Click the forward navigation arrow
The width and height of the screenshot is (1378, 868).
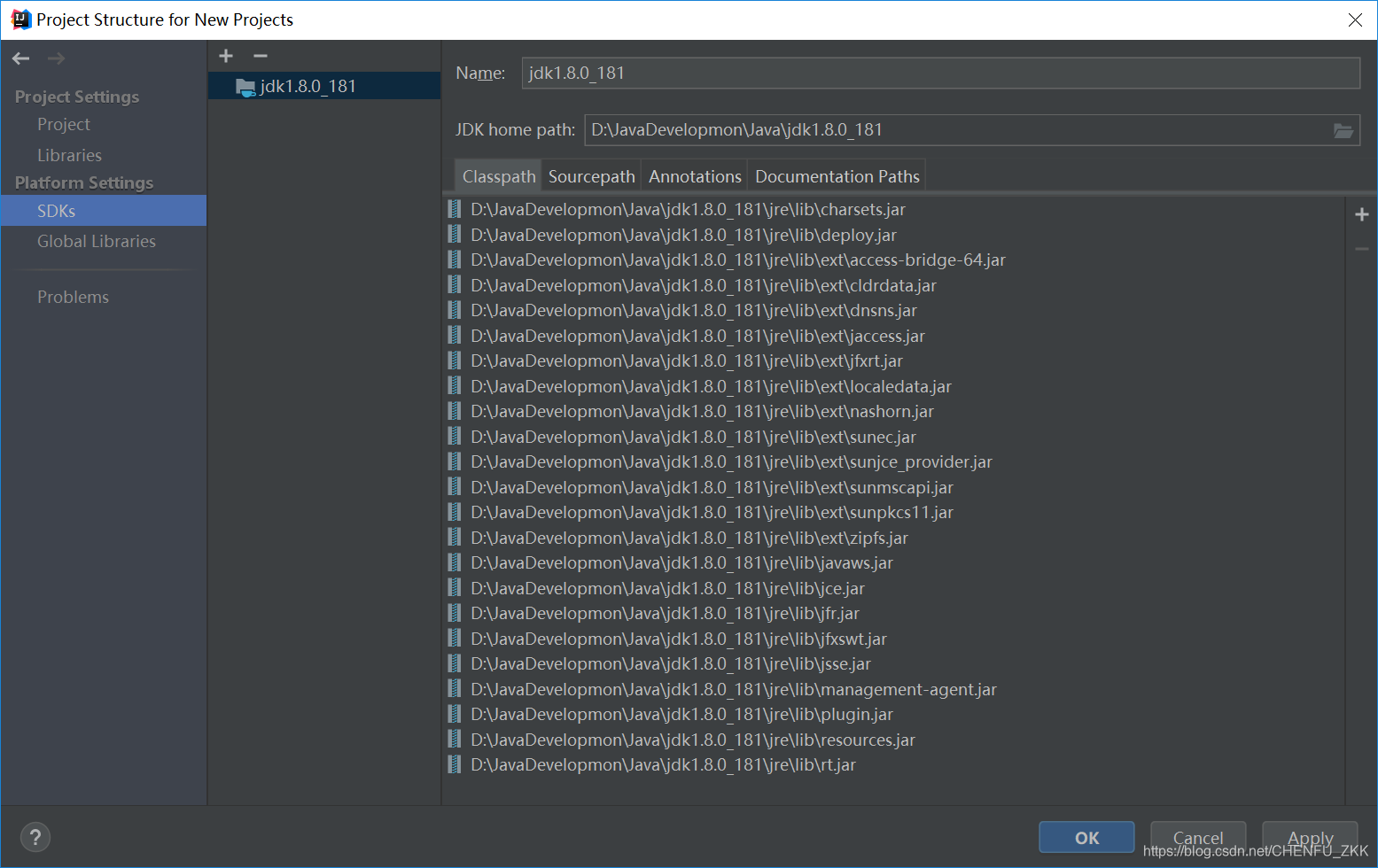tap(57, 58)
